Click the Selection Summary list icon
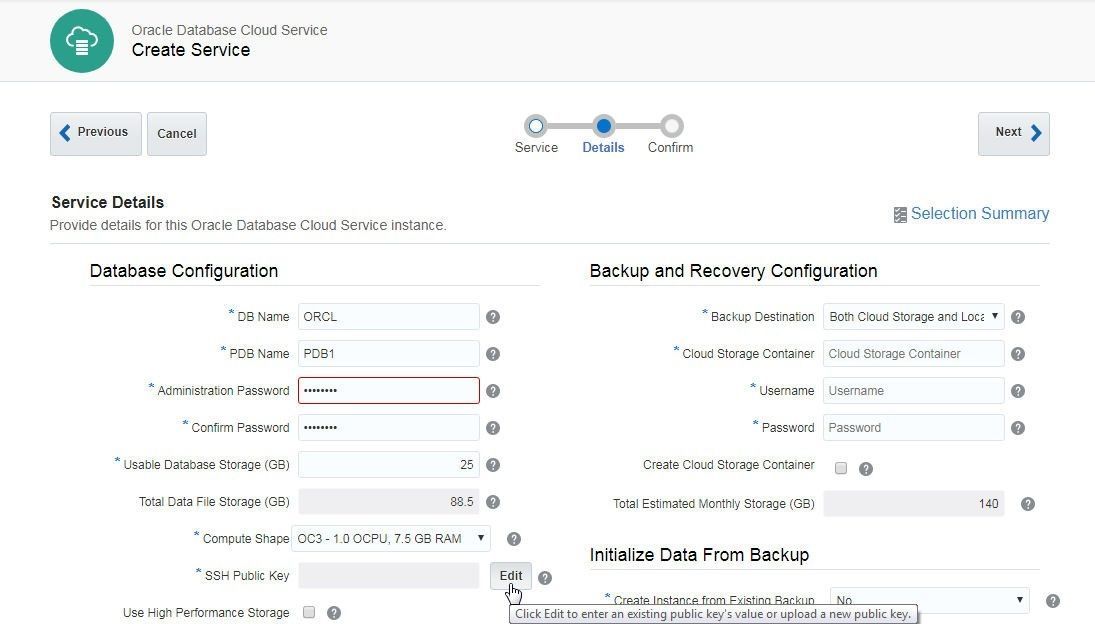 900,215
